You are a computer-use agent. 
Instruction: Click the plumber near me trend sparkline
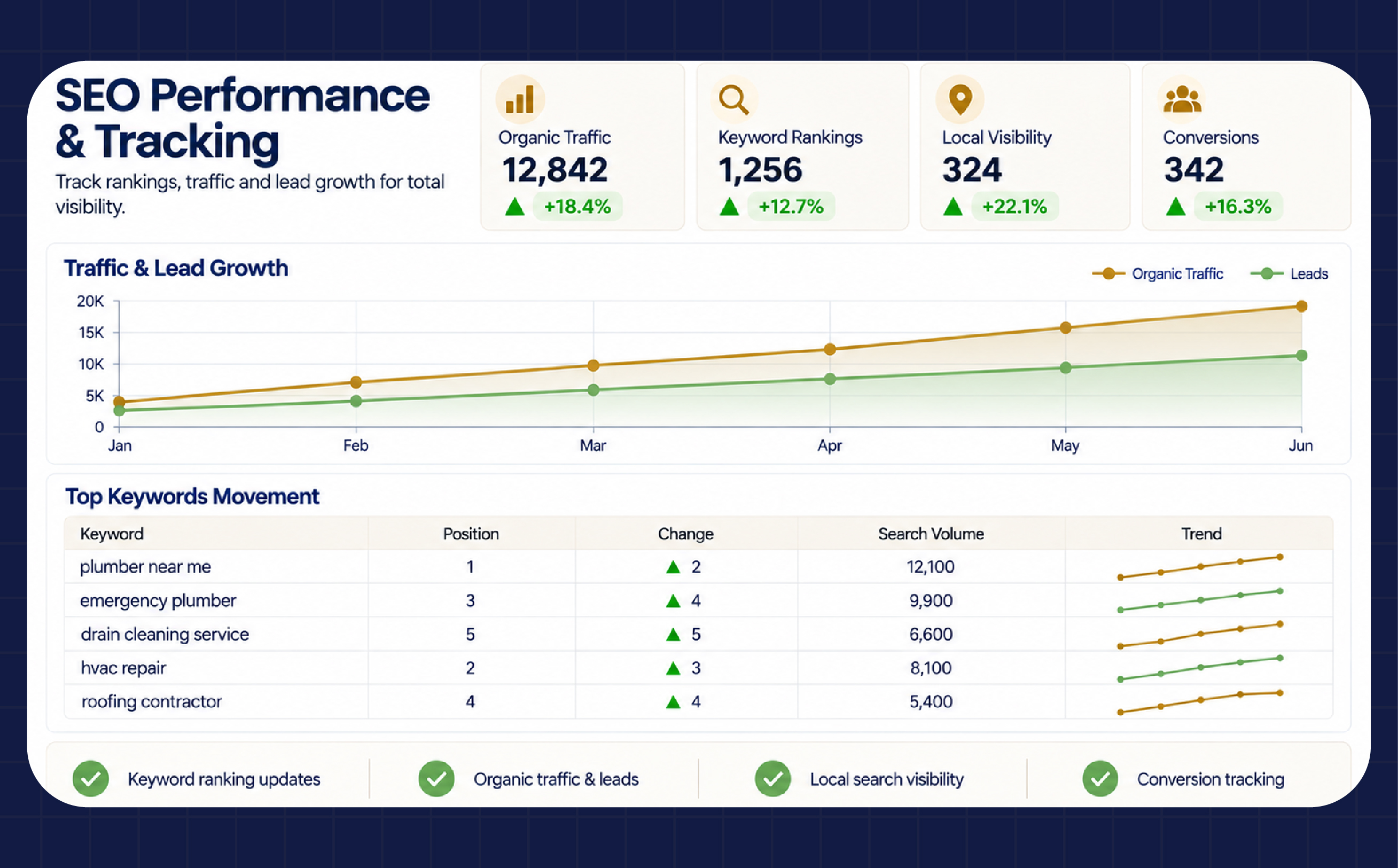[1200, 567]
